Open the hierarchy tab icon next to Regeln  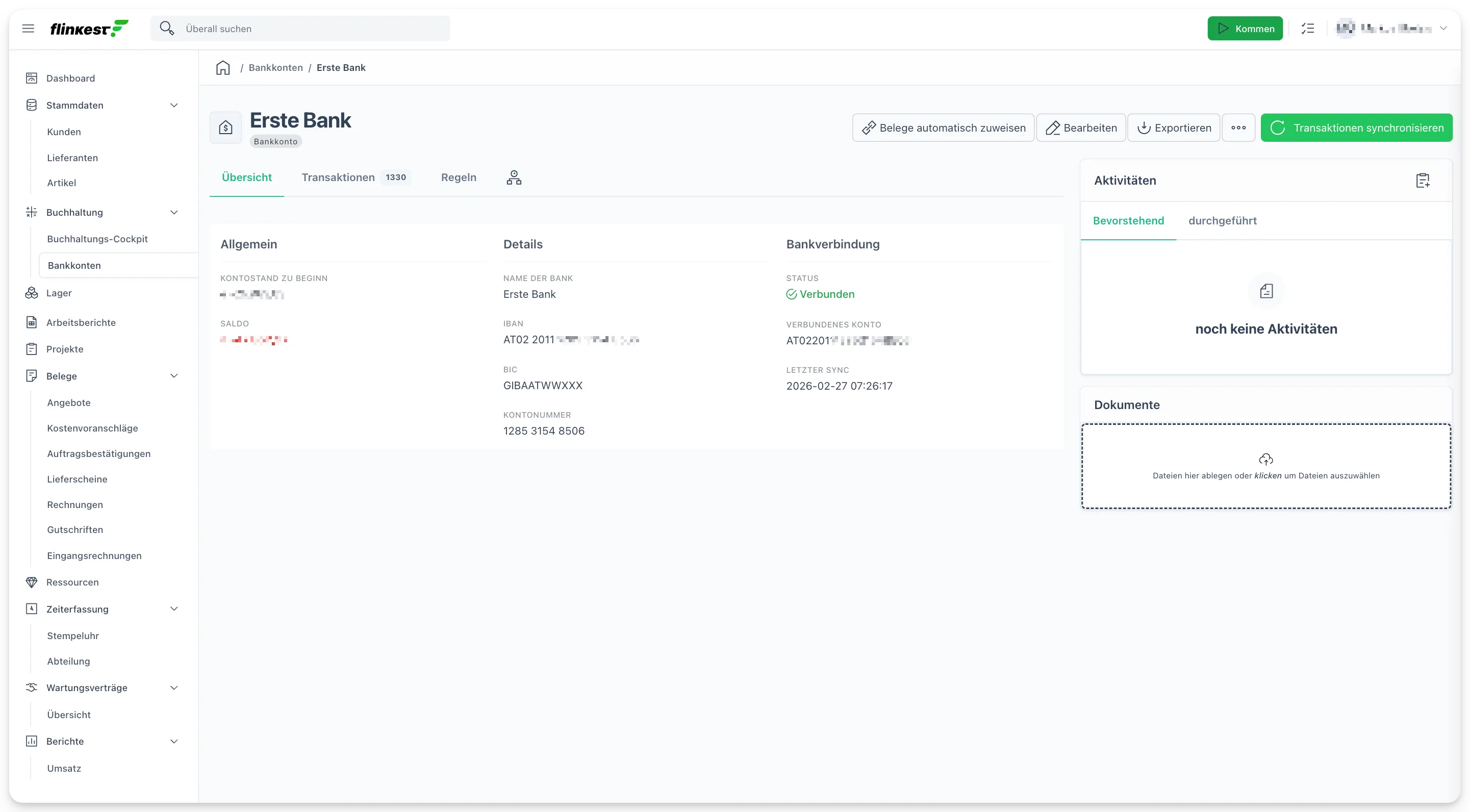coord(514,177)
